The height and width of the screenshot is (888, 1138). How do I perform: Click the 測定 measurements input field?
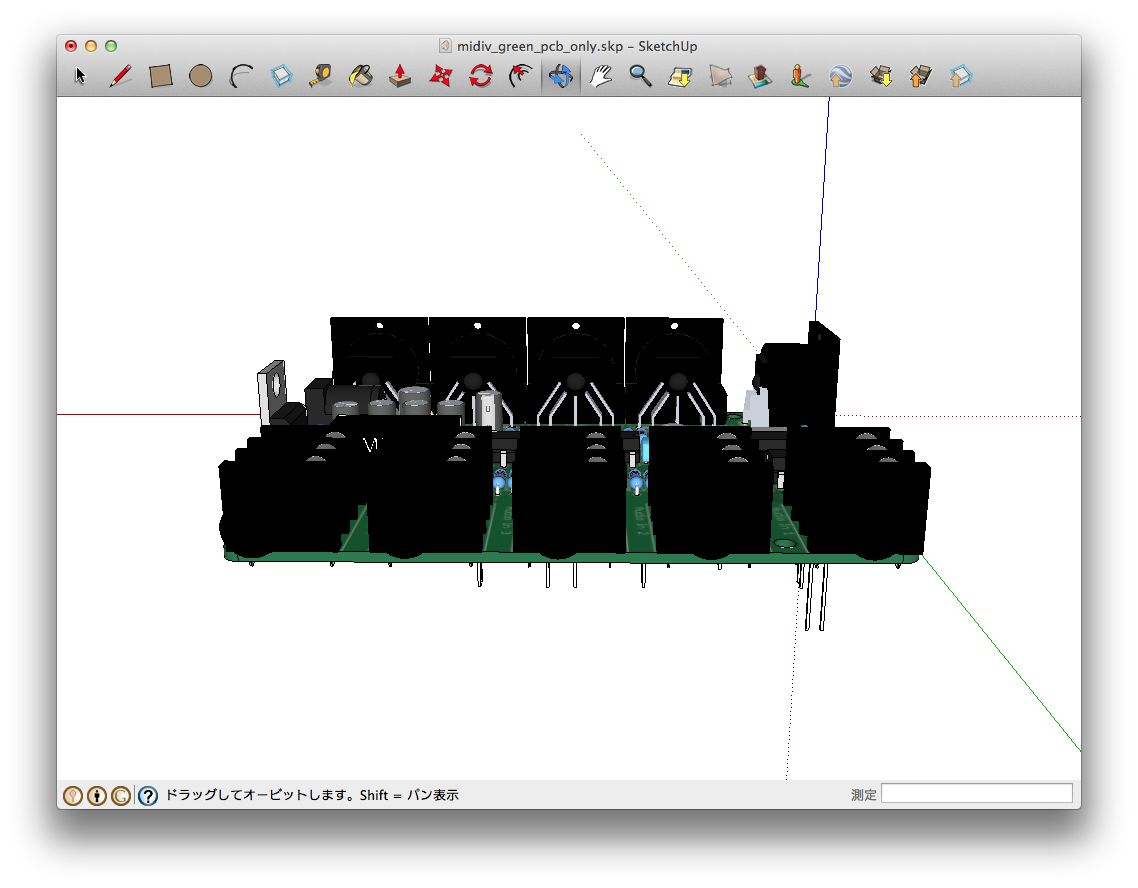pos(976,794)
